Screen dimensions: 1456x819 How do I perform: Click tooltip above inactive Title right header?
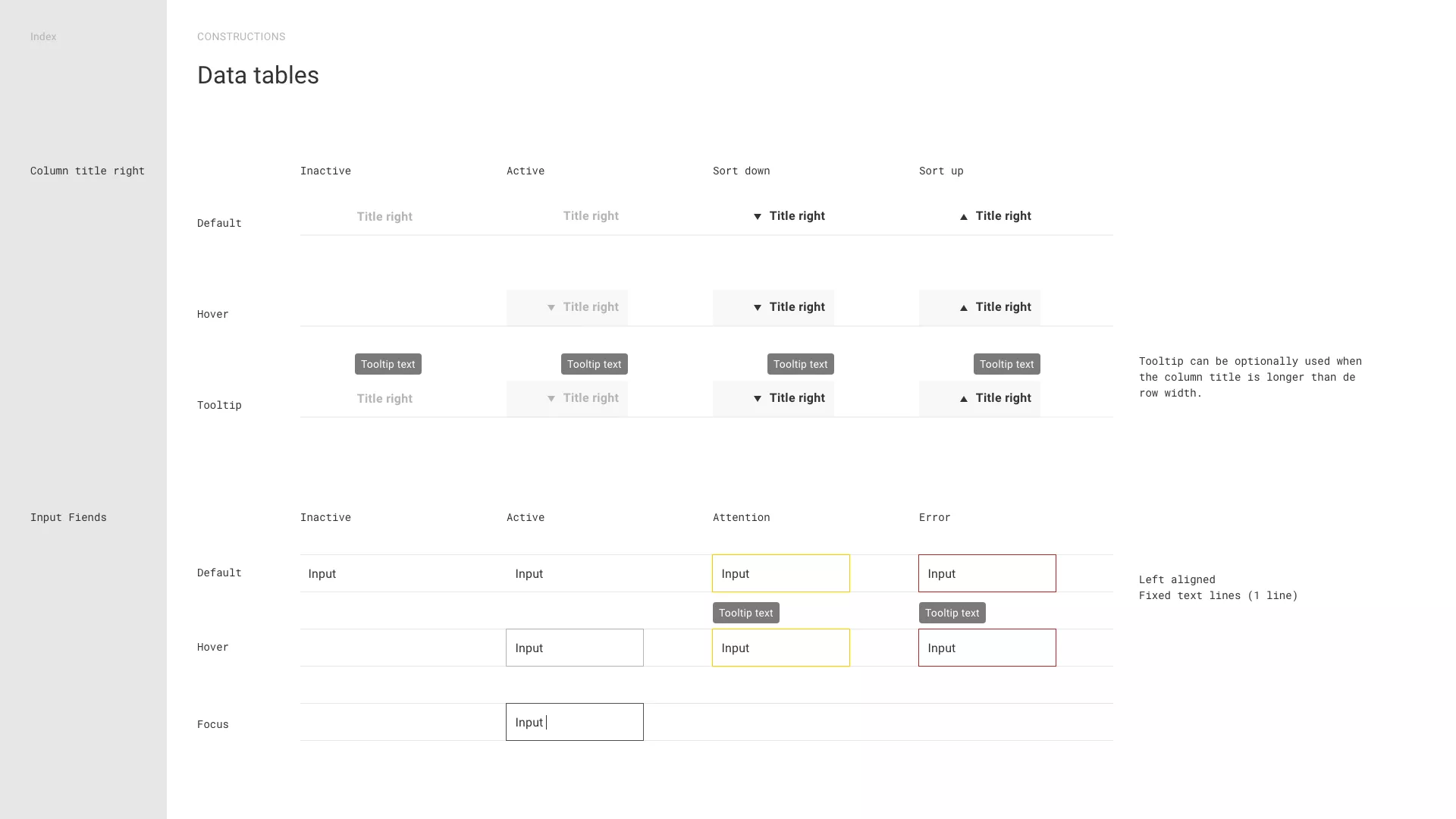(x=388, y=364)
